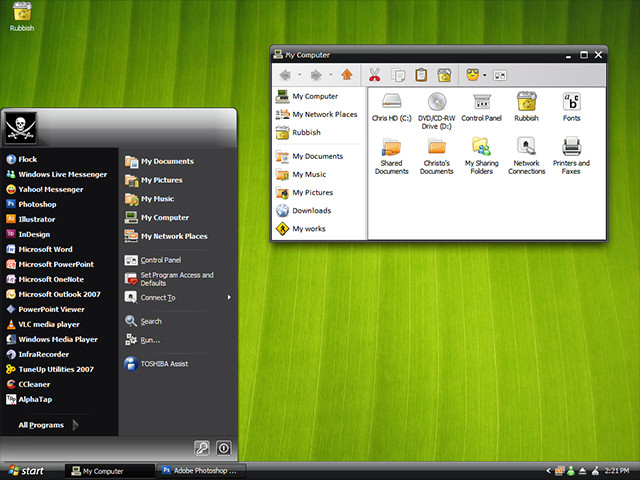Viewport: 640px width, 480px height.
Task: Click the Views smiley toolbar icon
Action: click(x=473, y=75)
